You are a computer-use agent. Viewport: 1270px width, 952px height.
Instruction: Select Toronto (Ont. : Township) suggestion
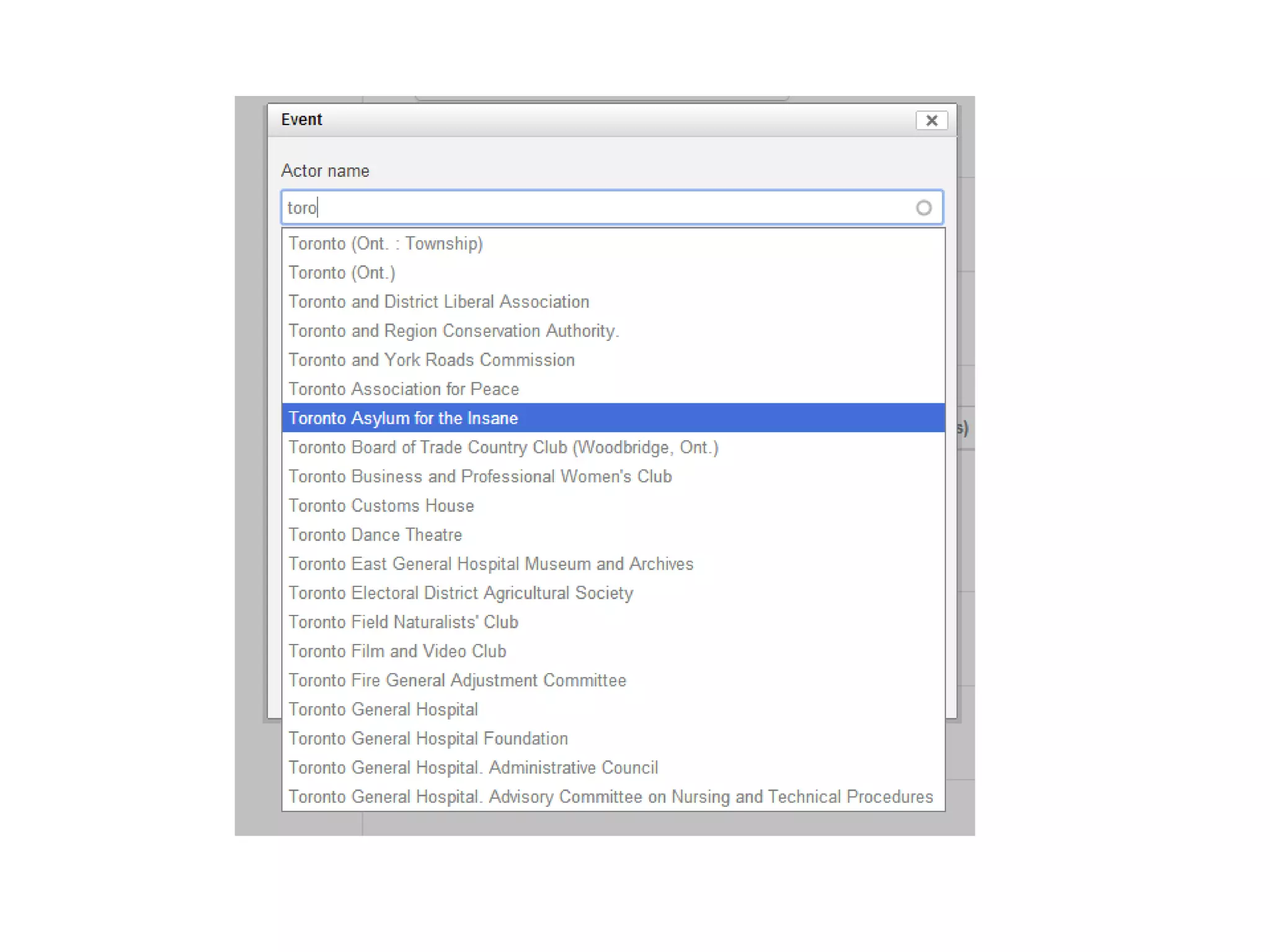pos(385,244)
